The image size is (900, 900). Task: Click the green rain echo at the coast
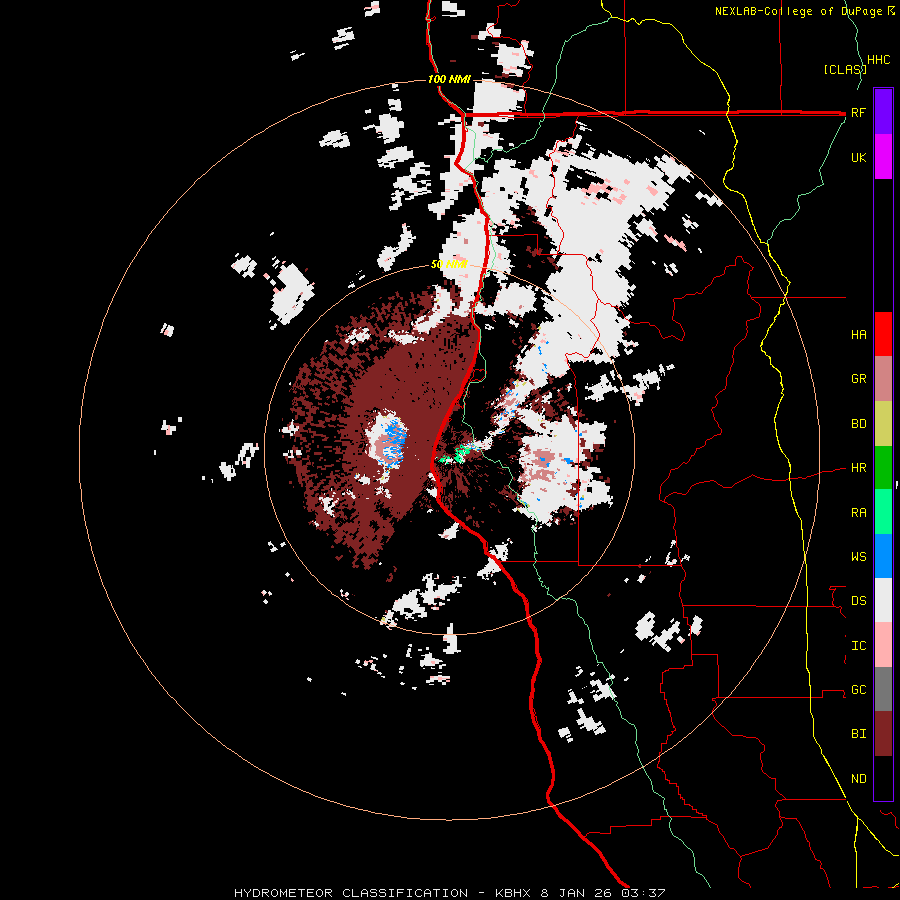458,456
